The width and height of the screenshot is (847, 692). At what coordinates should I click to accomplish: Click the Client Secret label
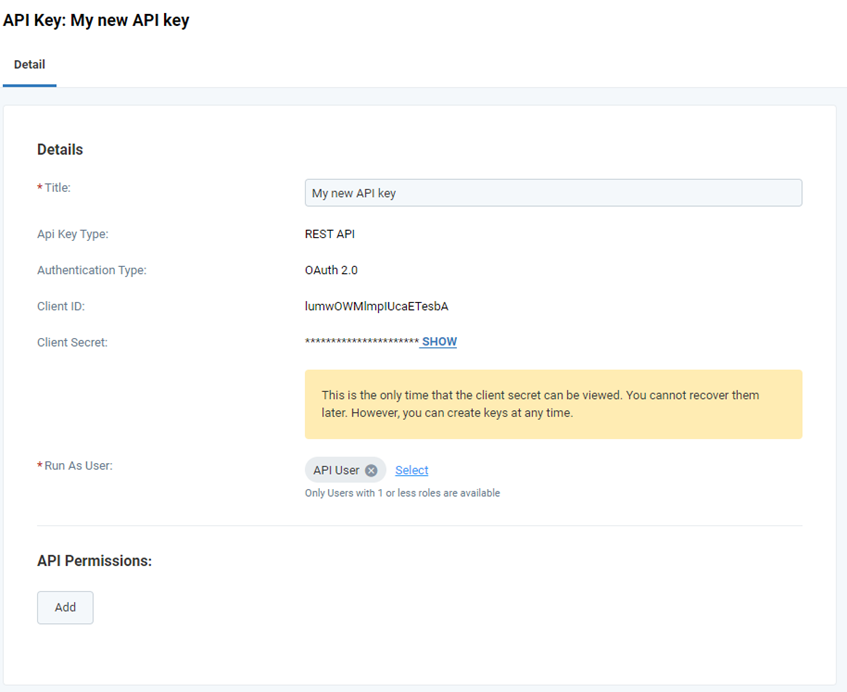pyautogui.click(x=72, y=342)
